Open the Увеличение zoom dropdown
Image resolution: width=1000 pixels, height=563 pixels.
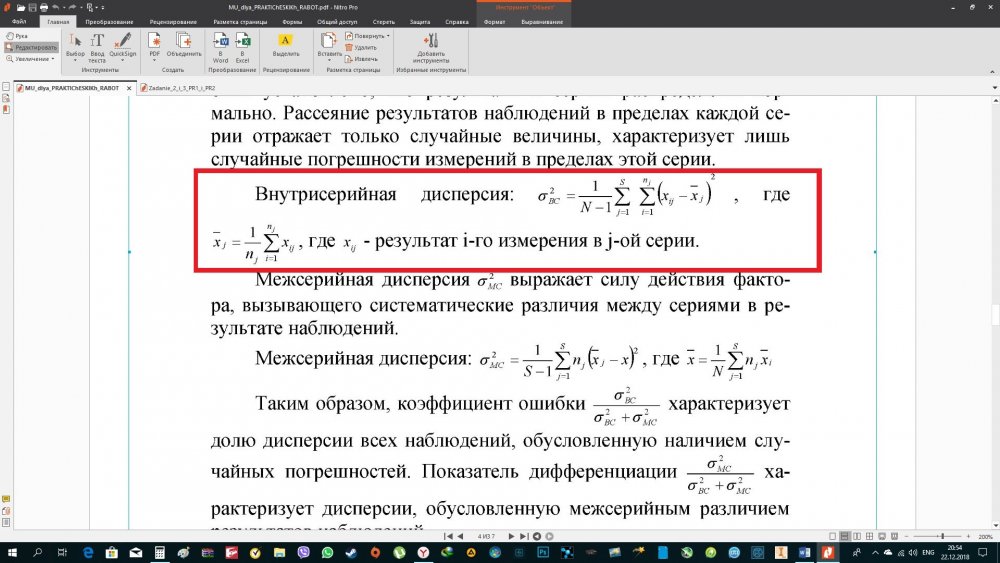[30, 59]
